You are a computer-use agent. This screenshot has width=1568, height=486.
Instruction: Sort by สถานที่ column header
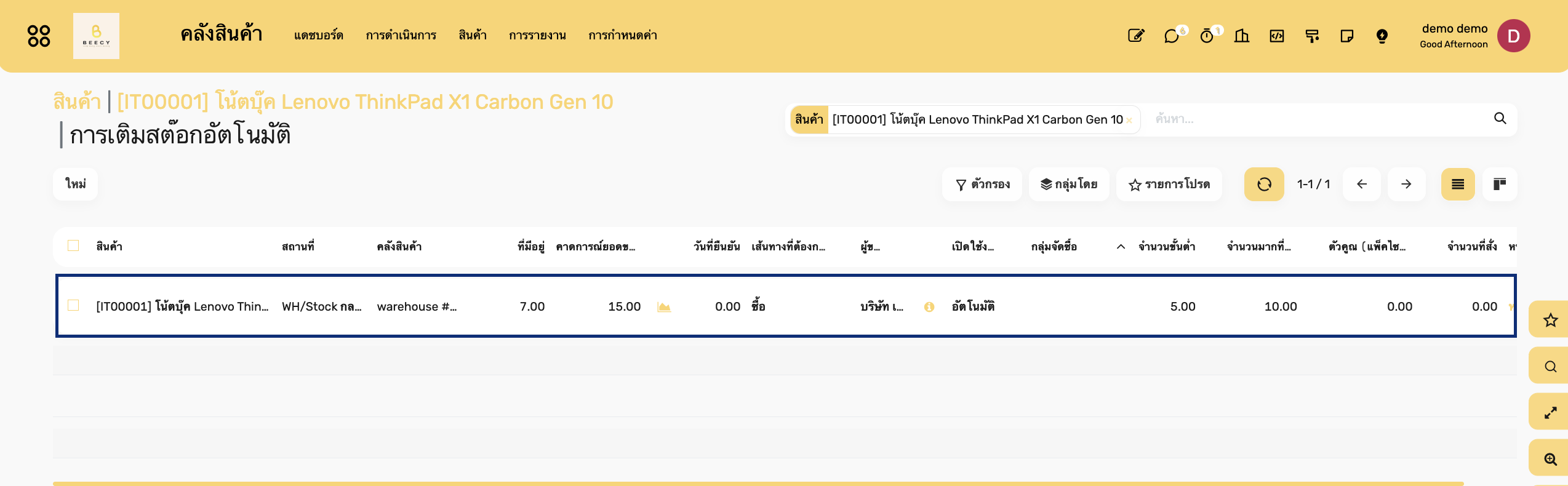tap(298, 246)
